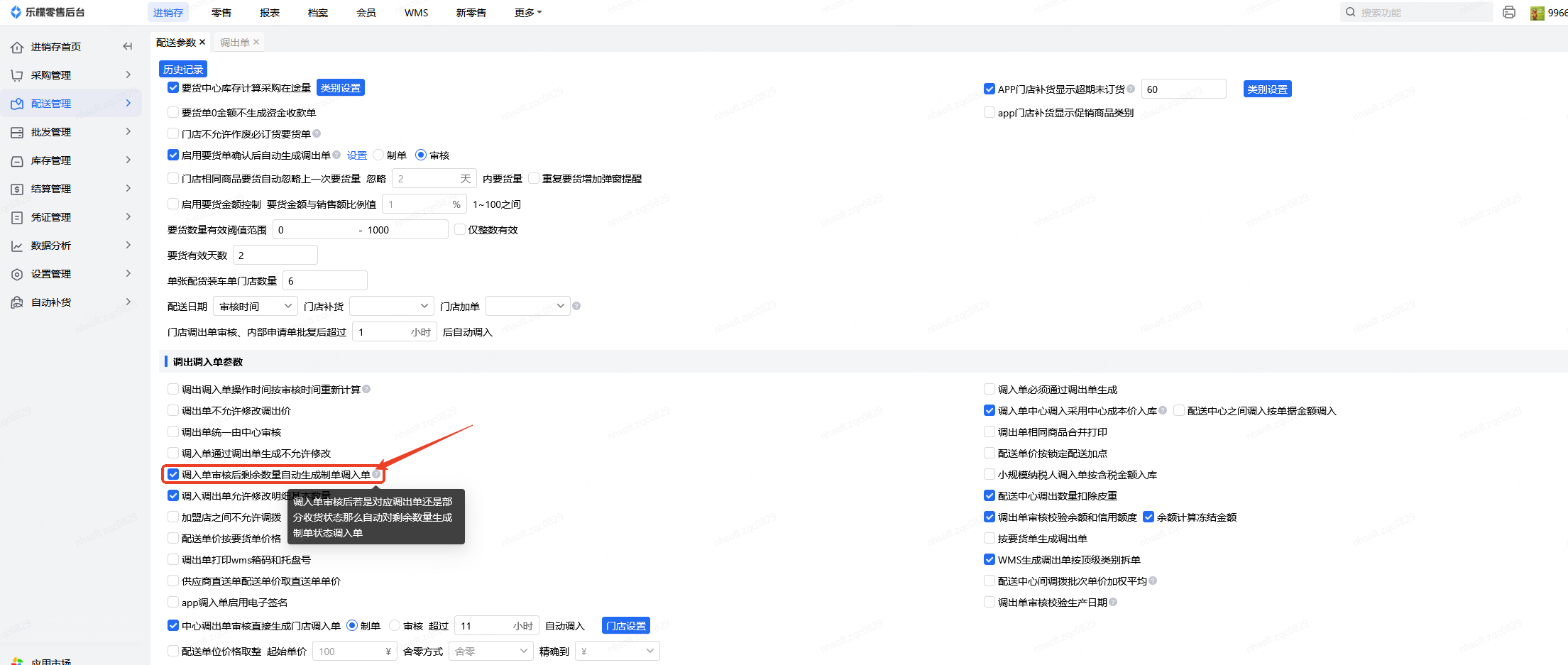Click the 设置管理 gear icon
1568x665 pixels.
coord(17,274)
